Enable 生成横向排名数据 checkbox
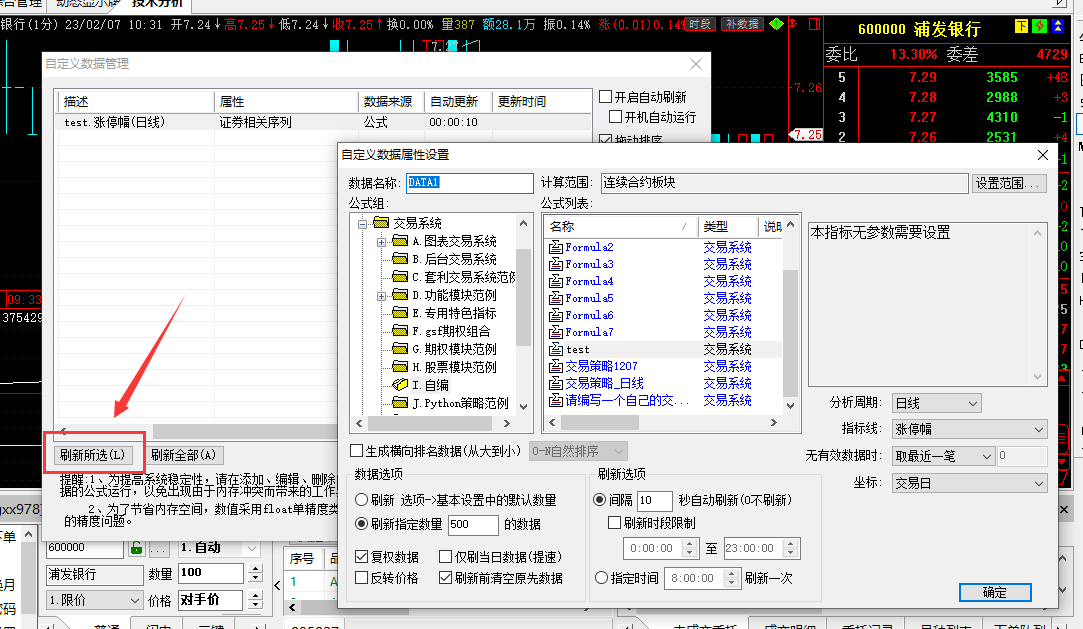 pyautogui.click(x=357, y=452)
